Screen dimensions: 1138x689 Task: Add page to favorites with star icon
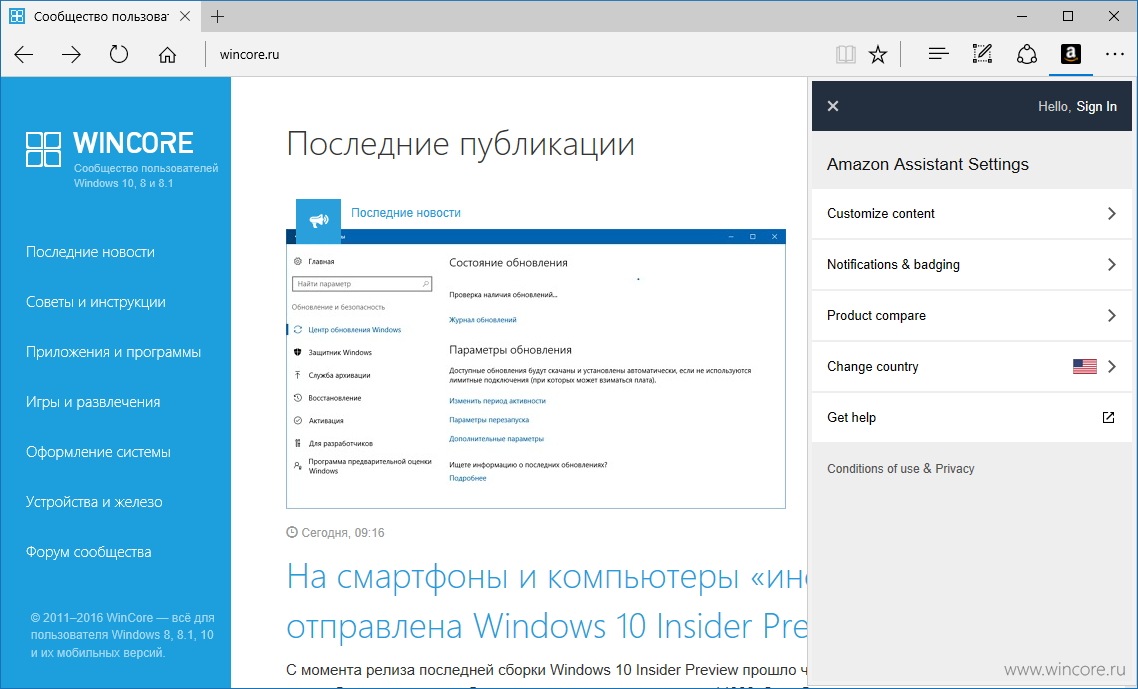(x=878, y=54)
